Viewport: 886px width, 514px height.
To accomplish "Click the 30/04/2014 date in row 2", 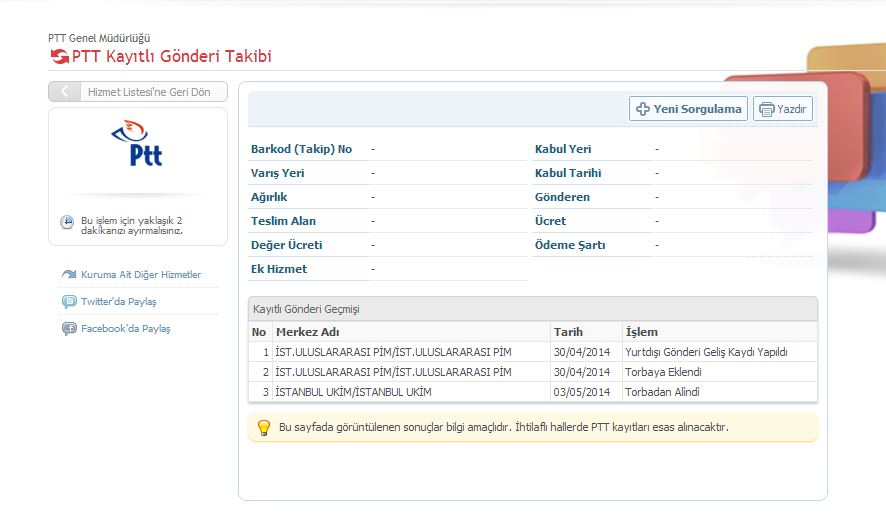I will [581, 372].
